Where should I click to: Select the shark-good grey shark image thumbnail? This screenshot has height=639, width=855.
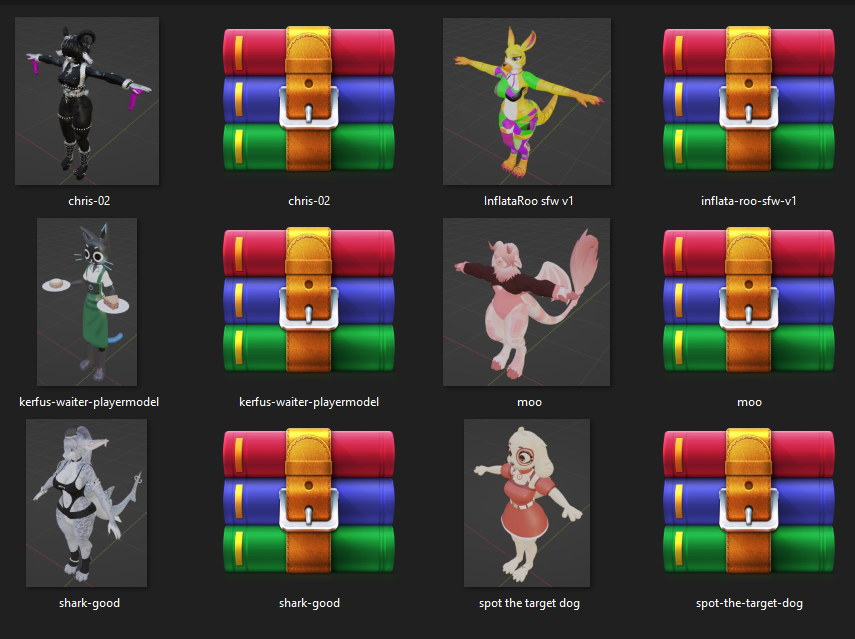(x=87, y=503)
